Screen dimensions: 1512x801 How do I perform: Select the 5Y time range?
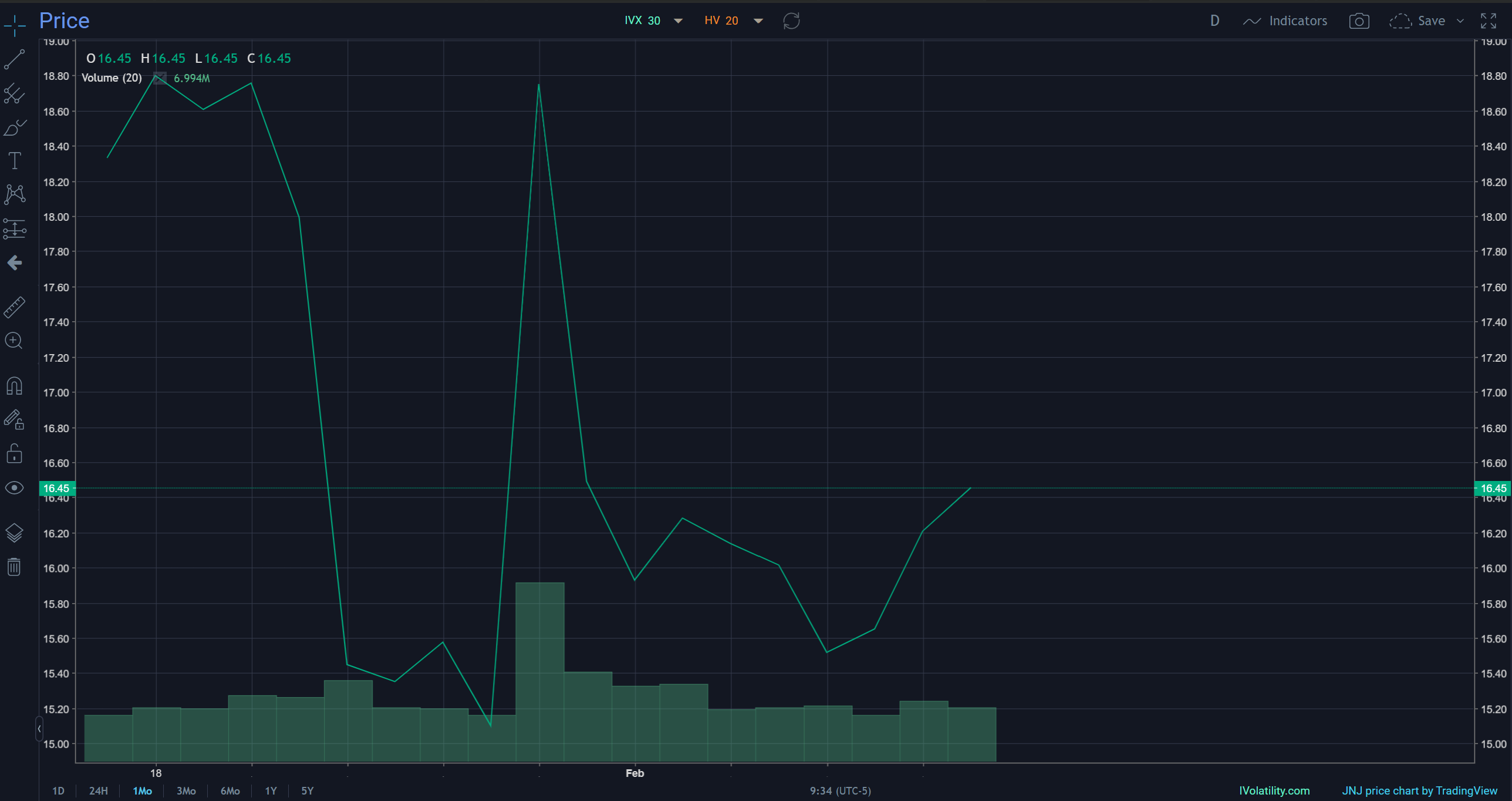(x=307, y=790)
